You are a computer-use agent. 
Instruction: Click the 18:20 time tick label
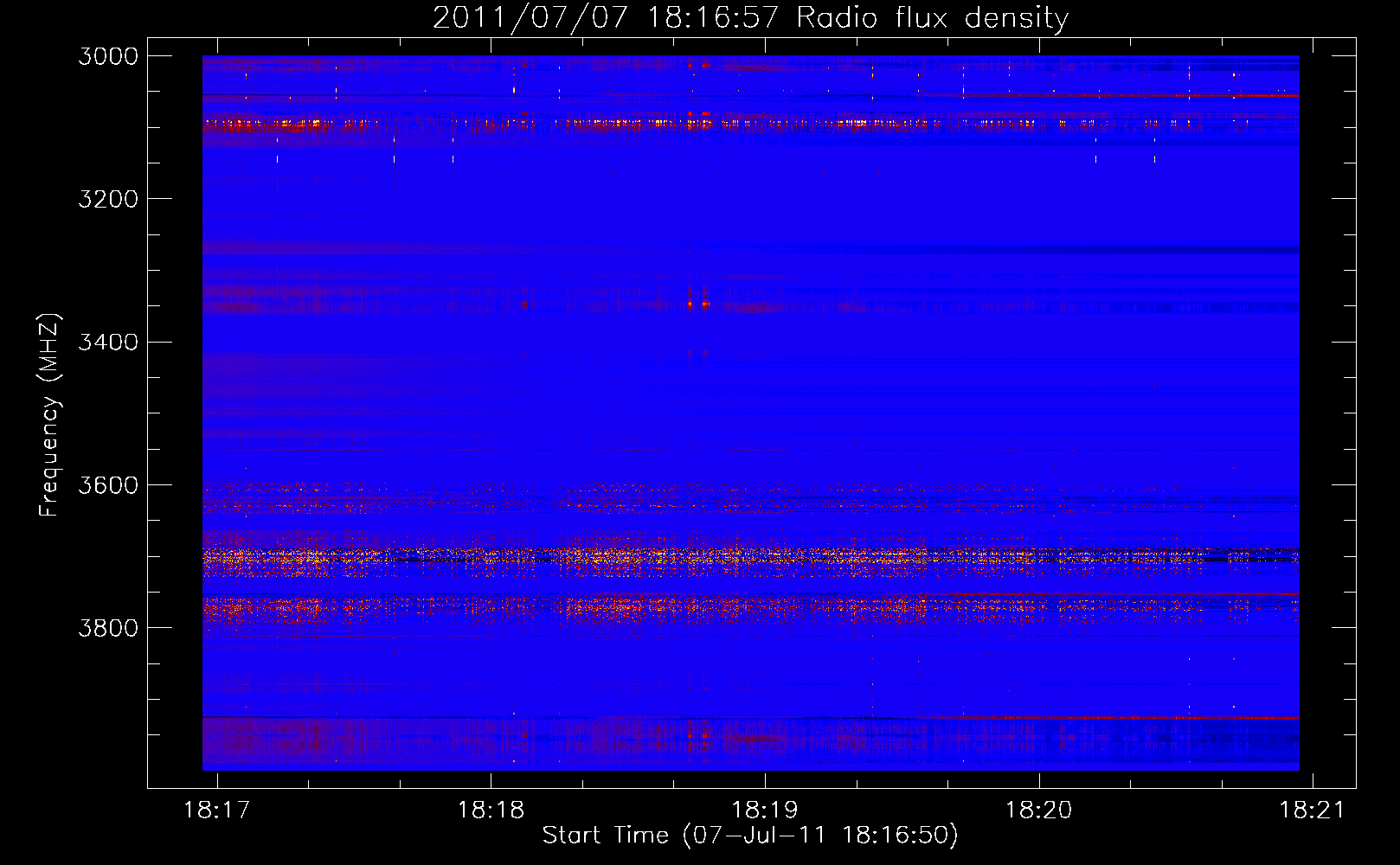pos(1038,811)
